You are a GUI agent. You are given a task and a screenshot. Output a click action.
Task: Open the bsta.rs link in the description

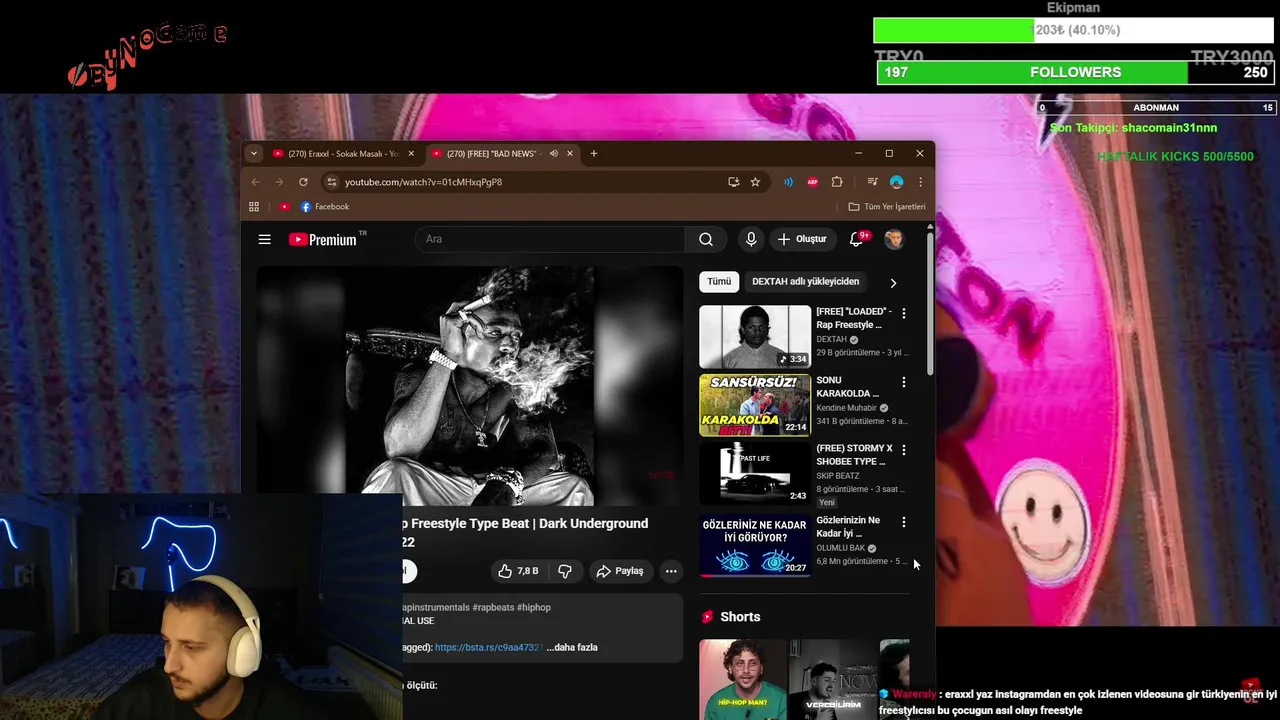point(489,647)
